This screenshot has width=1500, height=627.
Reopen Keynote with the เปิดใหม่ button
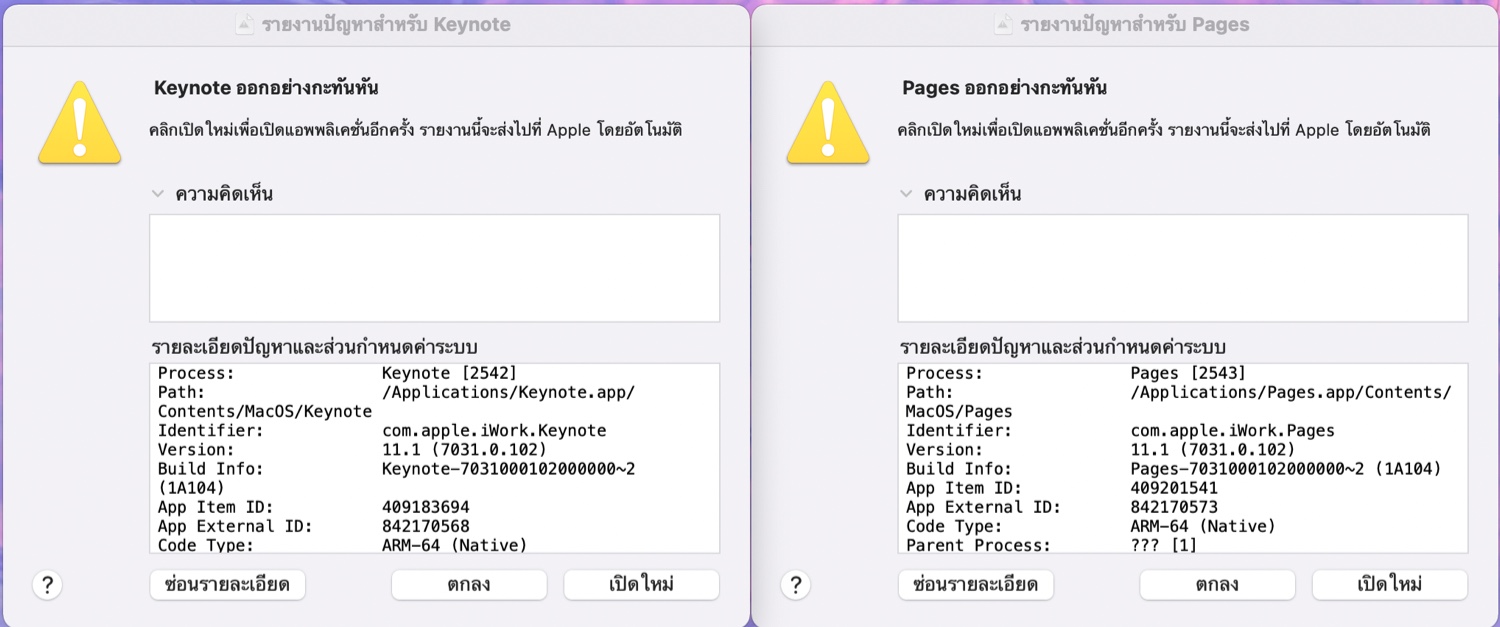641,585
